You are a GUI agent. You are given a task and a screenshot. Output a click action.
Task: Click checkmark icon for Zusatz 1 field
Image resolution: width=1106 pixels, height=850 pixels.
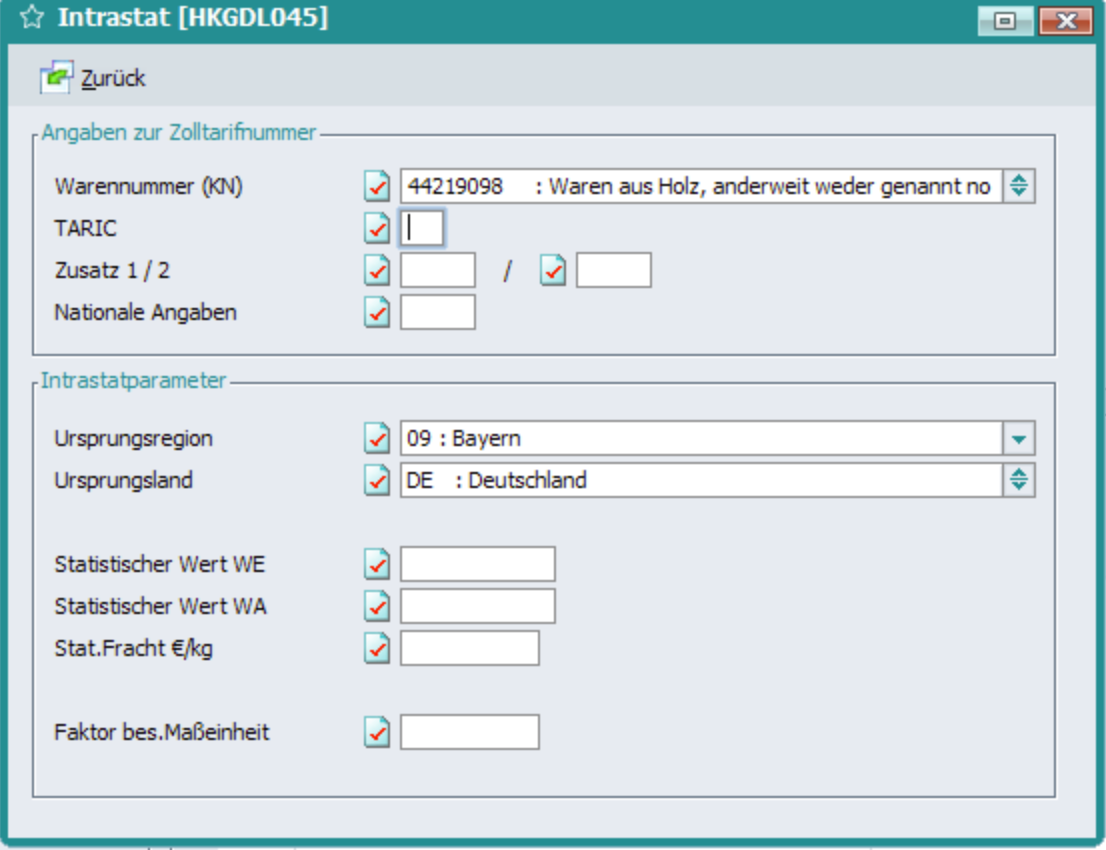377,270
